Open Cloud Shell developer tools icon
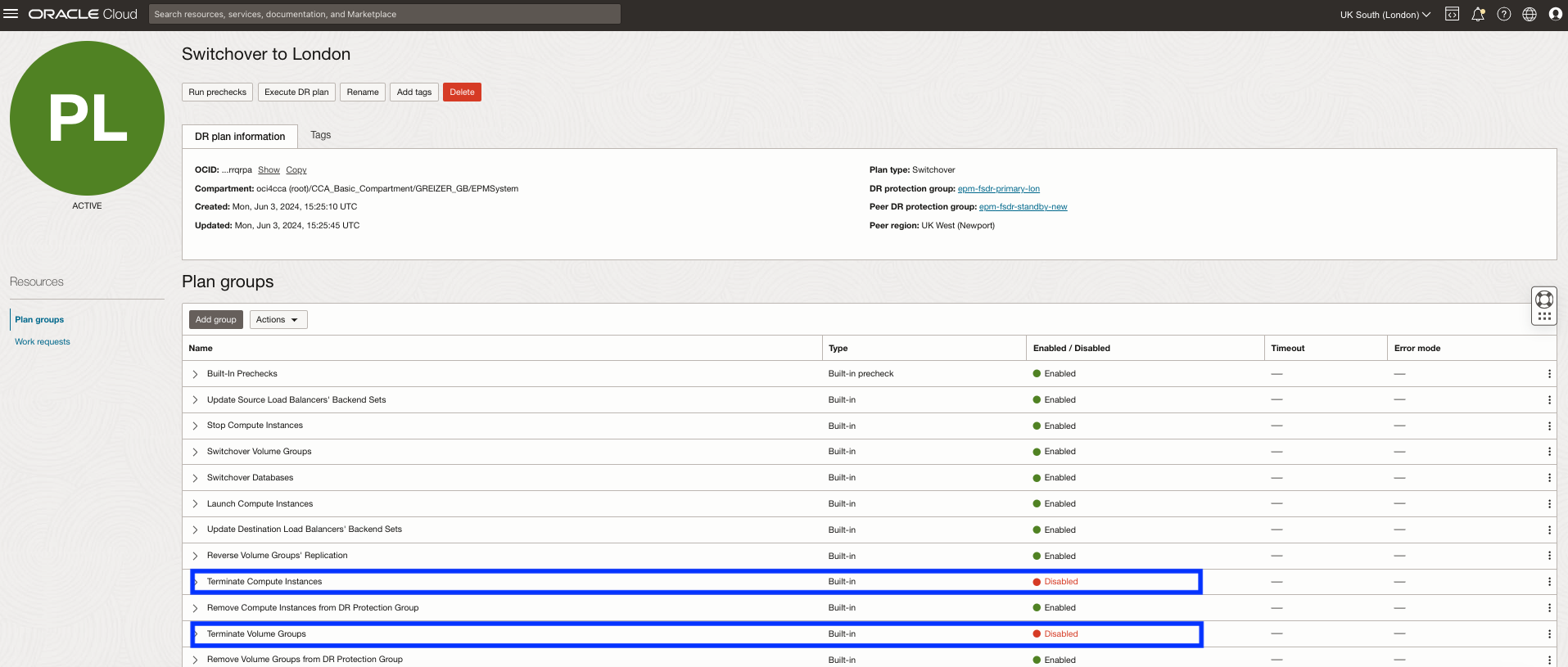Image resolution: width=1568 pixels, height=667 pixels. click(1452, 14)
